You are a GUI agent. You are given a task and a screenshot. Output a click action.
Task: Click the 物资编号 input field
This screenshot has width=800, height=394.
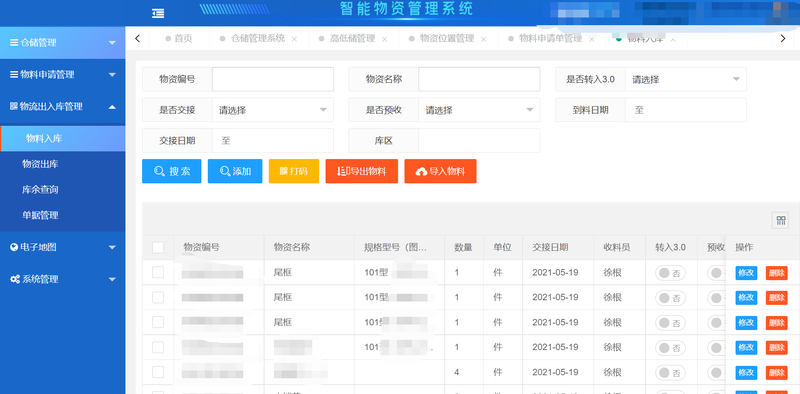[273, 80]
